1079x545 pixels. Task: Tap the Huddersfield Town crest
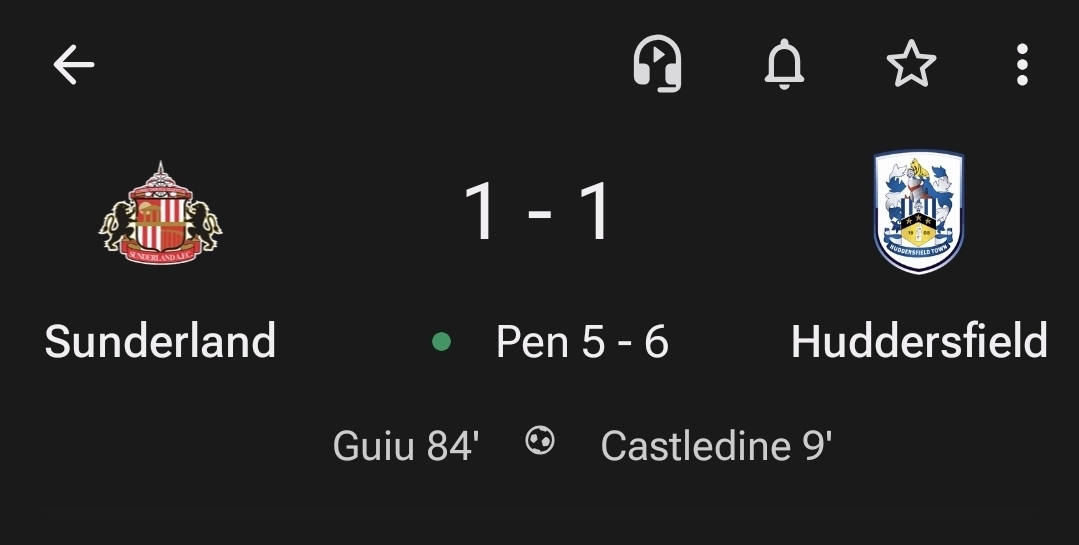pos(918,213)
